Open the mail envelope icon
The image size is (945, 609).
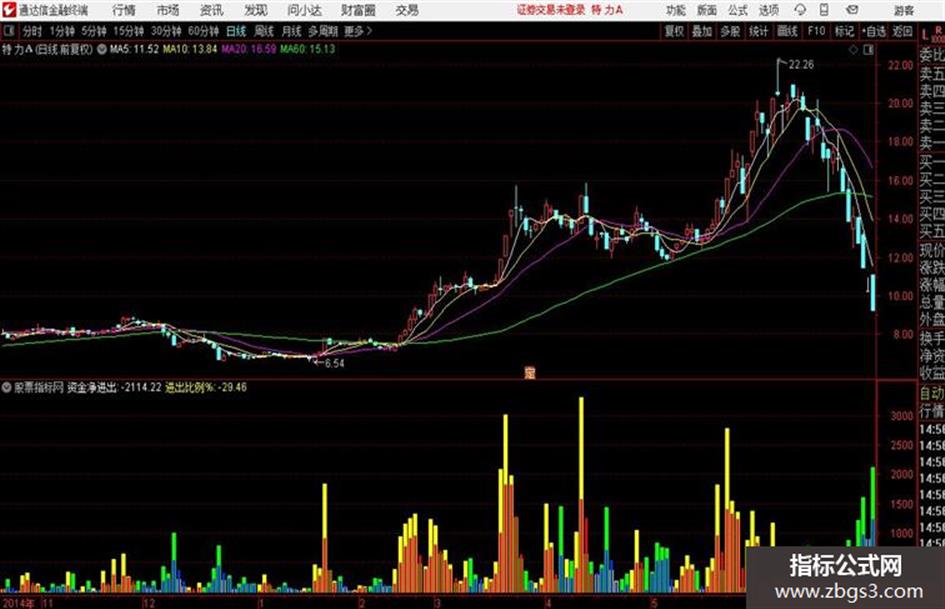[x=852, y=10]
